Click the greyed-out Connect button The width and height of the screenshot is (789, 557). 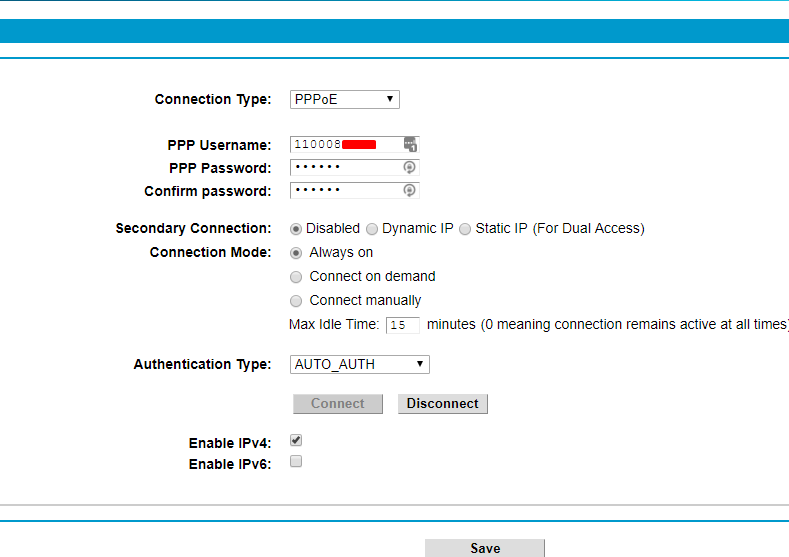[338, 404]
